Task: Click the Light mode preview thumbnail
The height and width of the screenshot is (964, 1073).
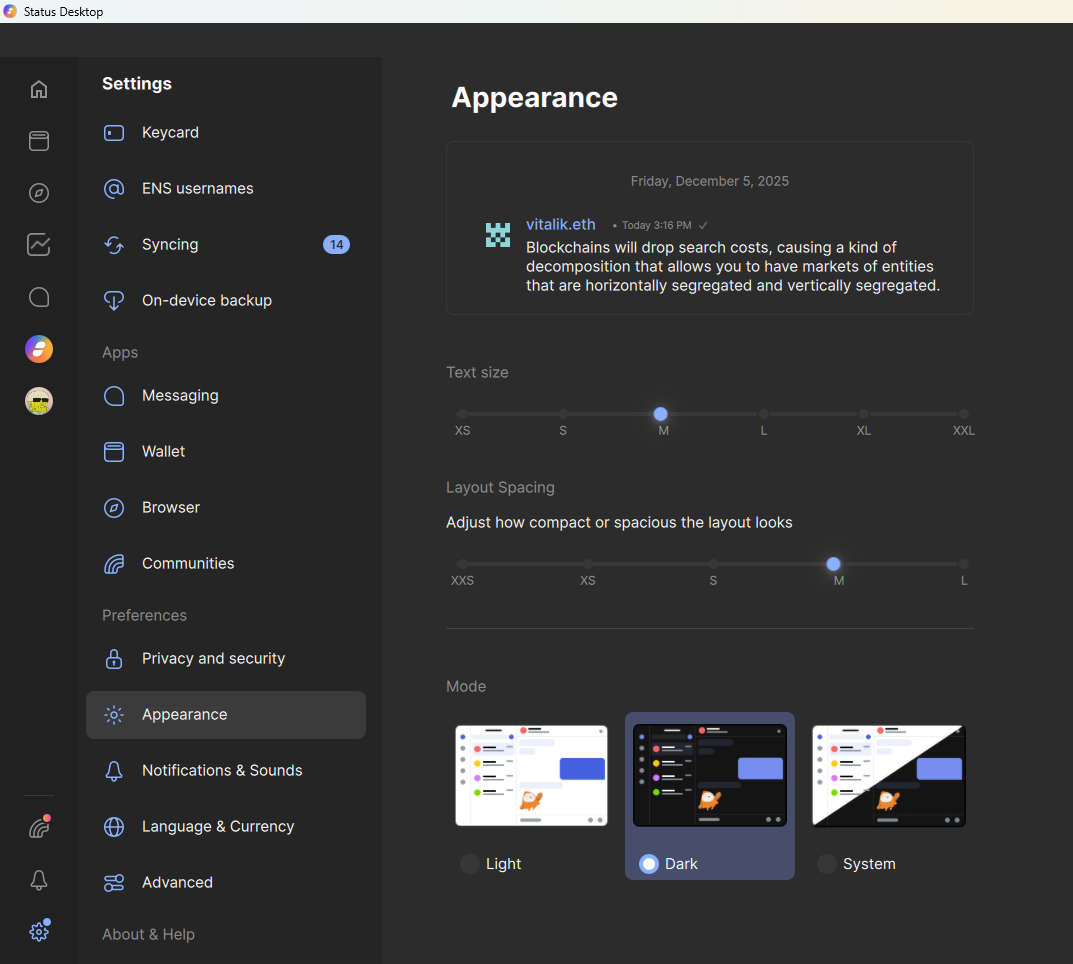Action: pyautogui.click(x=531, y=776)
